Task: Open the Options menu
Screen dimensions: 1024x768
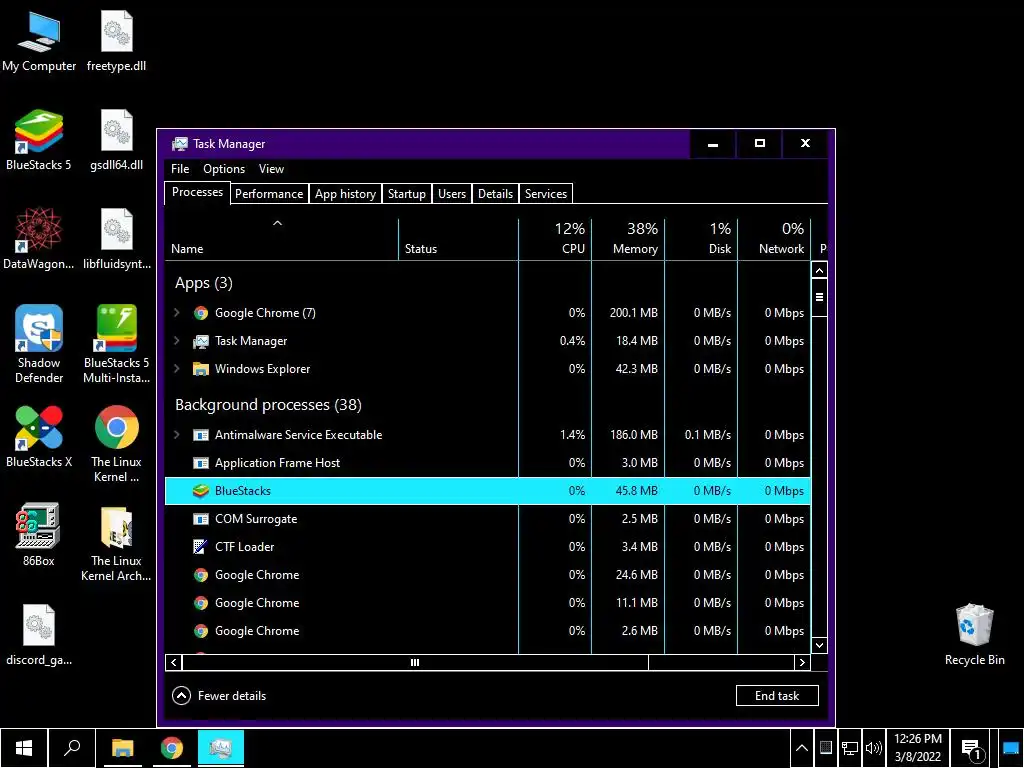Action: pyautogui.click(x=224, y=168)
